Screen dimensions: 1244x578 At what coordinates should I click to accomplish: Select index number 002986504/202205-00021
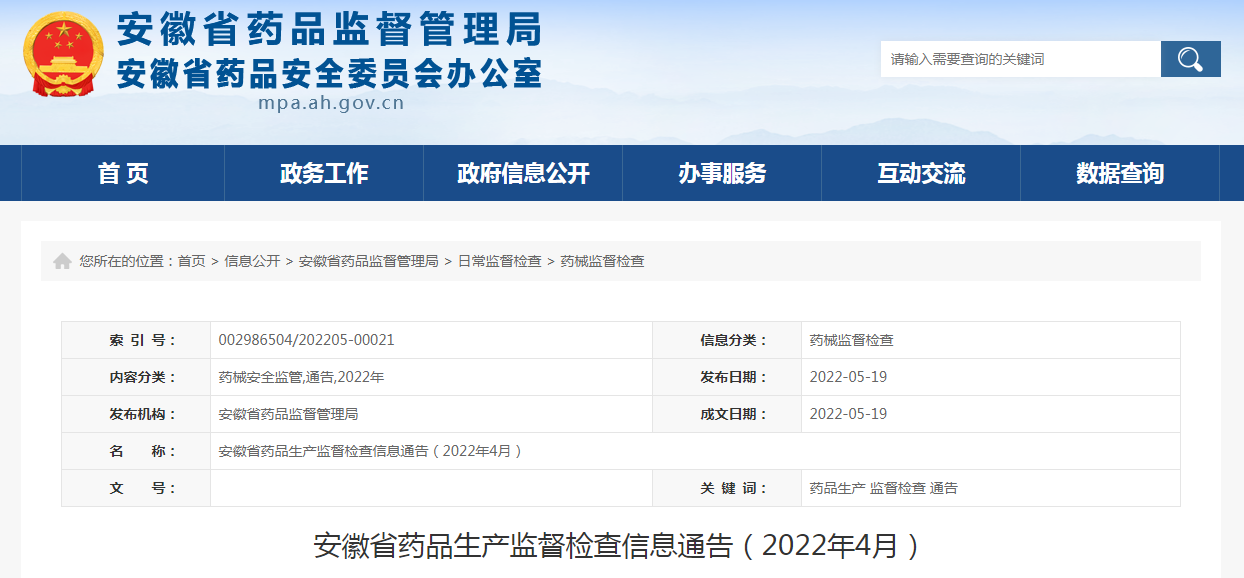307,340
